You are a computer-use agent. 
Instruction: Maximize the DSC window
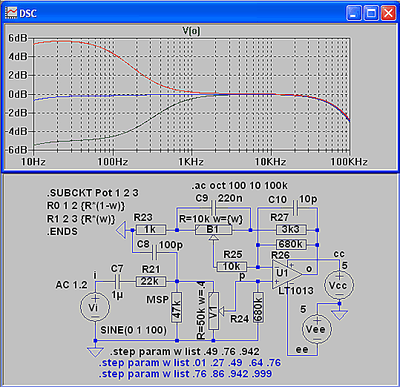pyautogui.click(x=371, y=13)
